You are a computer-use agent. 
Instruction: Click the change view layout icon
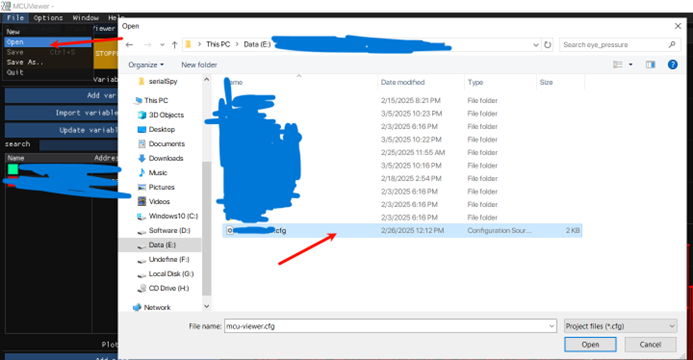point(617,64)
